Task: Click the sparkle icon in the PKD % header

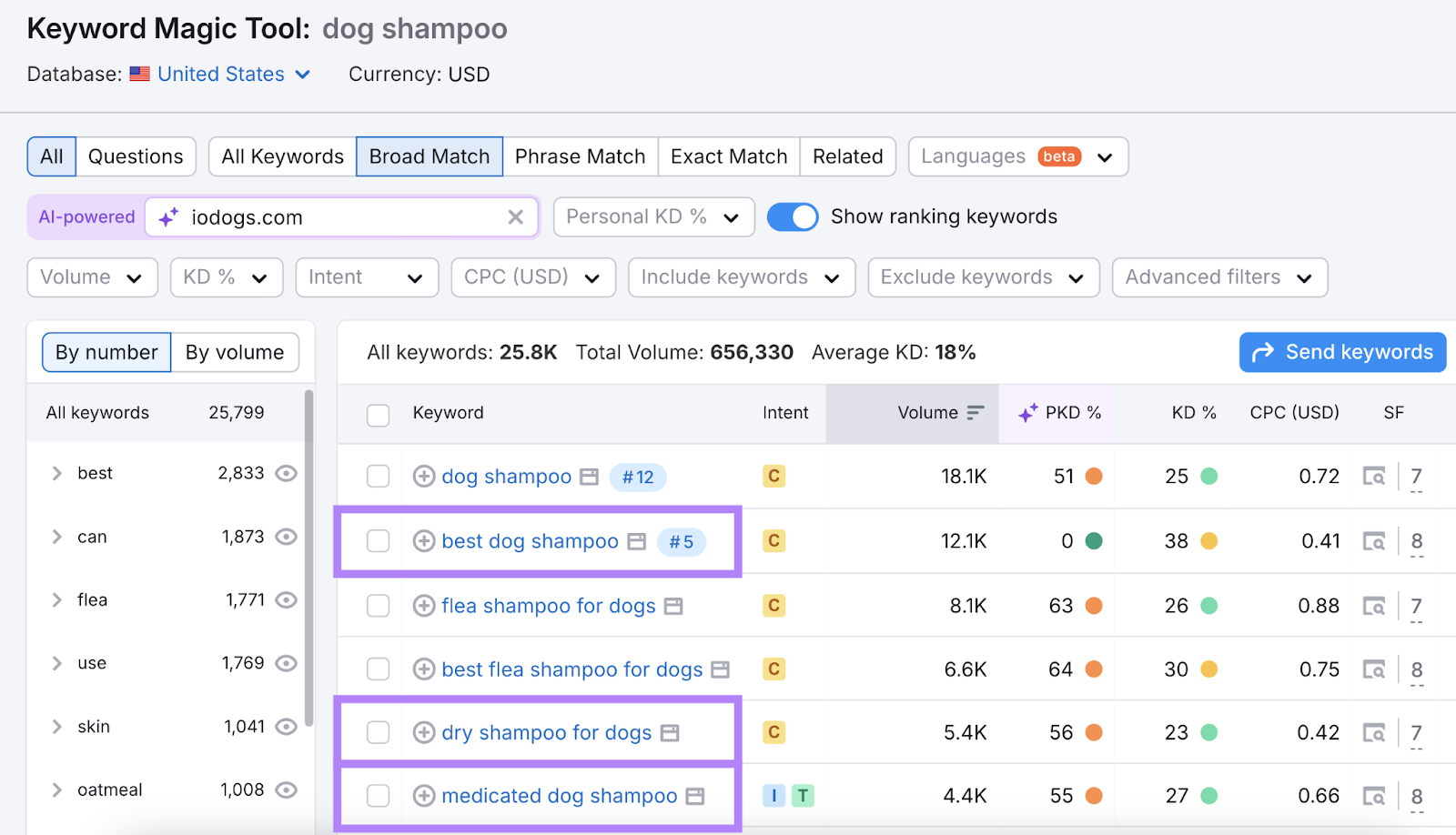Action: [1027, 413]
